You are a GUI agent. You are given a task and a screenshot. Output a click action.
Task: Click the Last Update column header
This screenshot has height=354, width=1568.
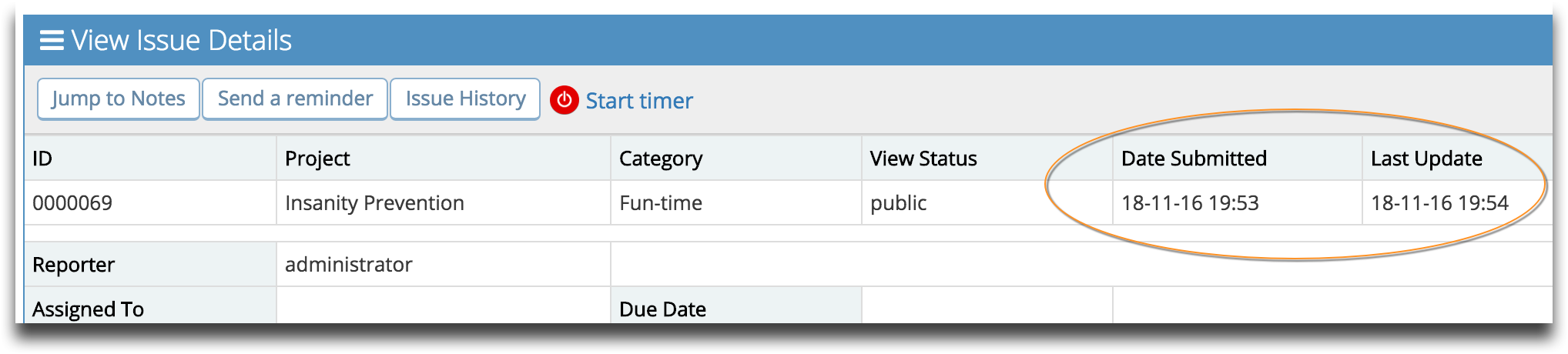(x=1457, y=159)
